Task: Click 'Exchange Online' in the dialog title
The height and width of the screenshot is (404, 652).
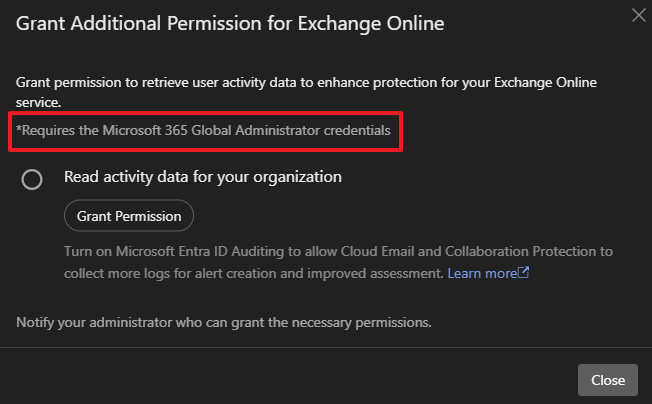Action: (x=385, y=21)
